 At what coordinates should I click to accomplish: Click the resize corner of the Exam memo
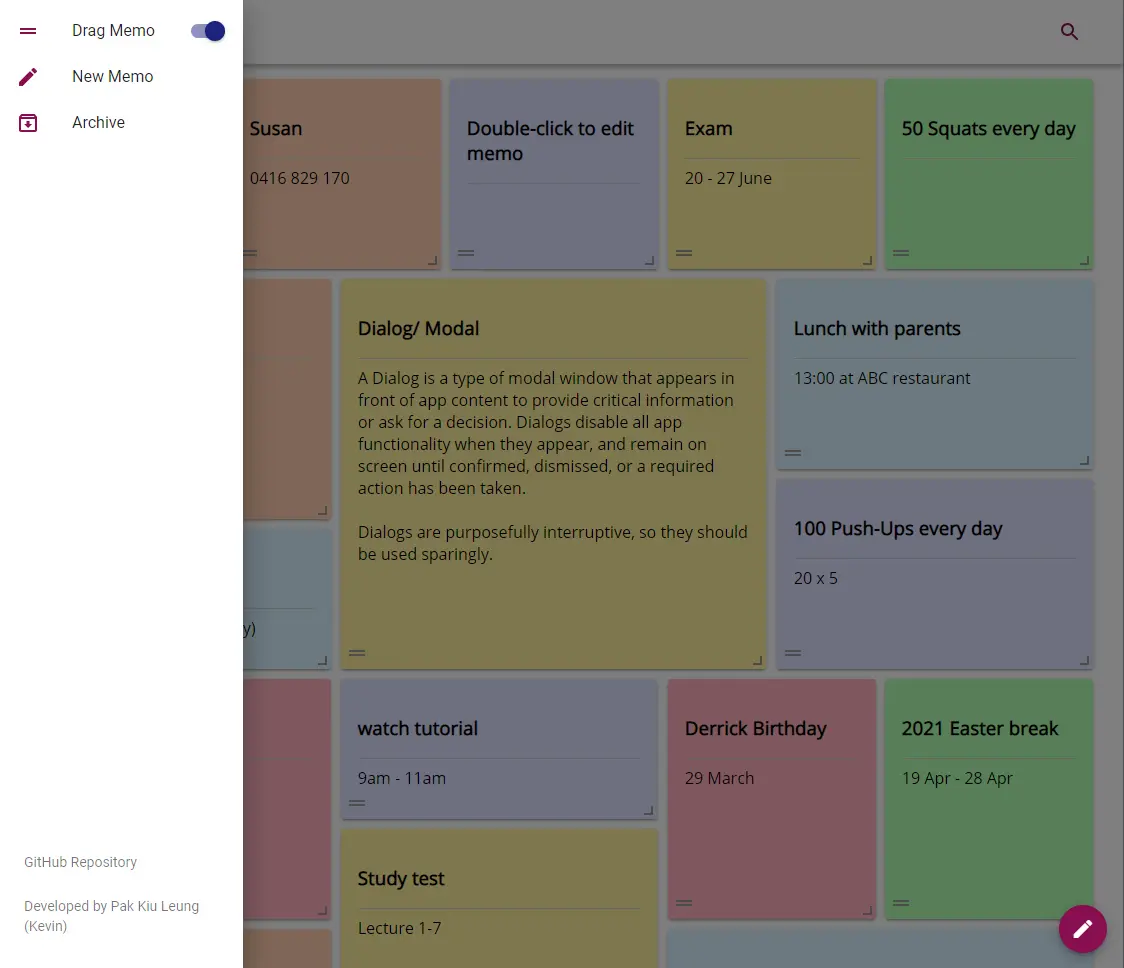pos(866,260)
